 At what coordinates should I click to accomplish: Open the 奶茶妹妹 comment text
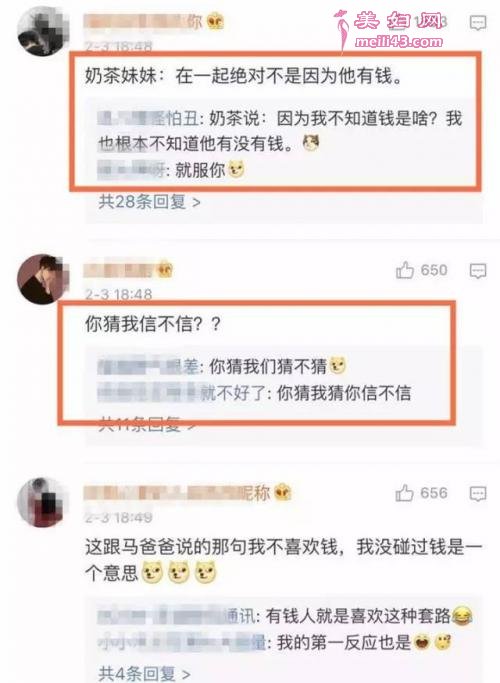[243, 77]
